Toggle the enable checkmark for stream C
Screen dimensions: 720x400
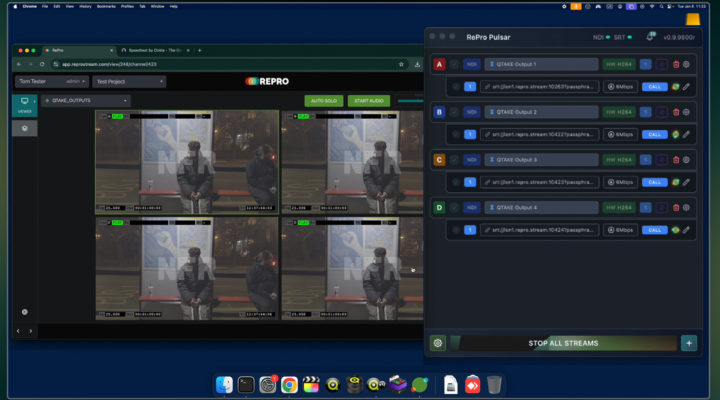(454, 160)
